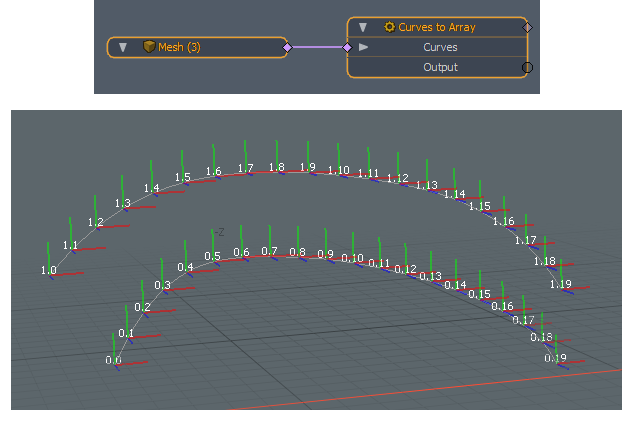Click point 0.10 on the inner curve
The width and height of the screenshot is (634, 422).
[x=352, y=258]
